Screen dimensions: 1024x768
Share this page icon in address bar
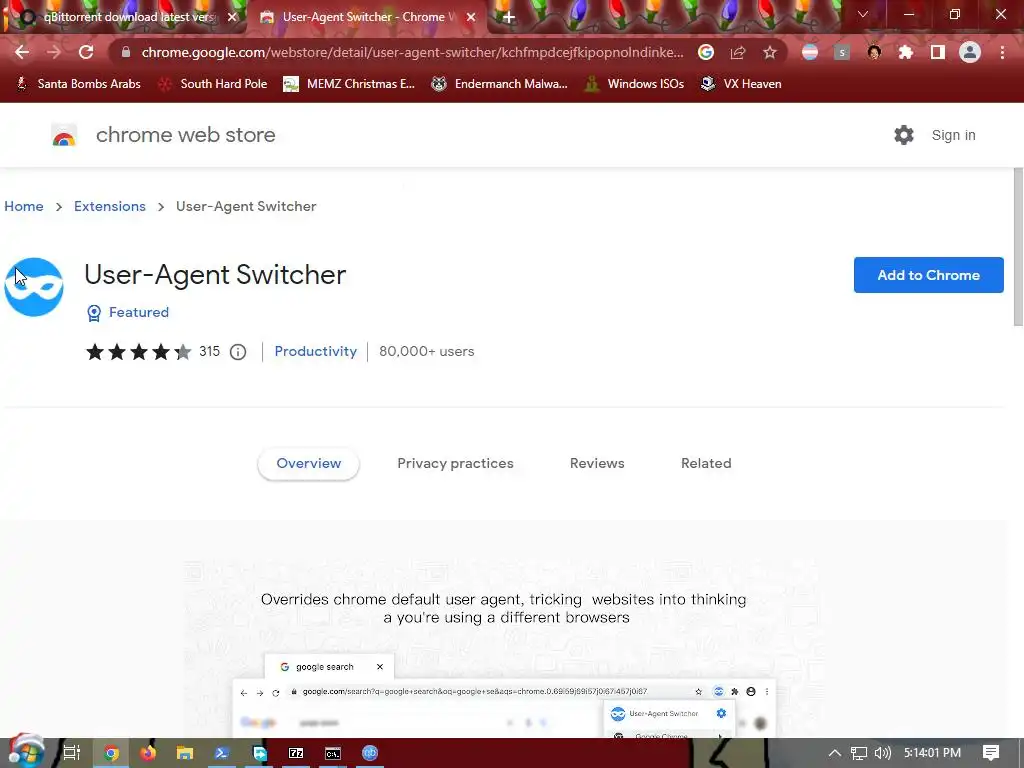coord(738,52)
